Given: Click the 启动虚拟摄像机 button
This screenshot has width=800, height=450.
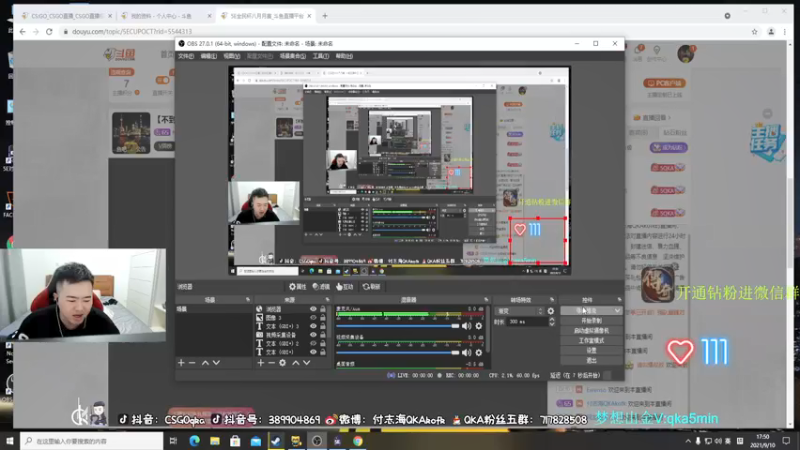Looking at the screenshot, I should point(591,331).
